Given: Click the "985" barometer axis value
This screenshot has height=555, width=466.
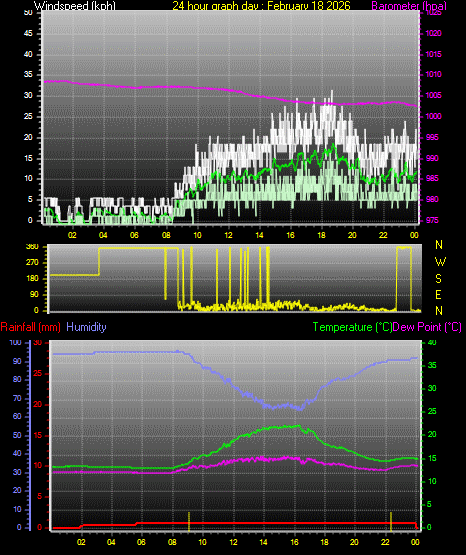Looking at the screenshot, I should [432, 178].
